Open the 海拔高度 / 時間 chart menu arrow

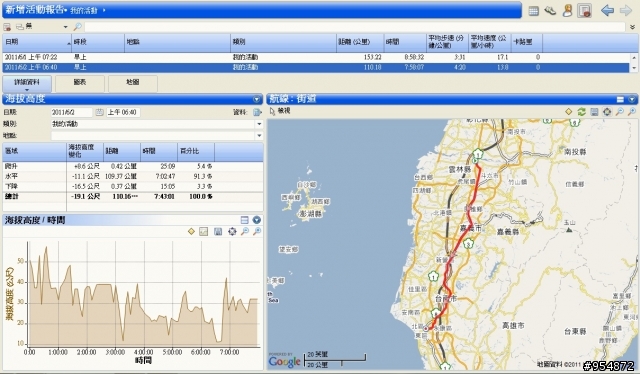coord(256,220)
